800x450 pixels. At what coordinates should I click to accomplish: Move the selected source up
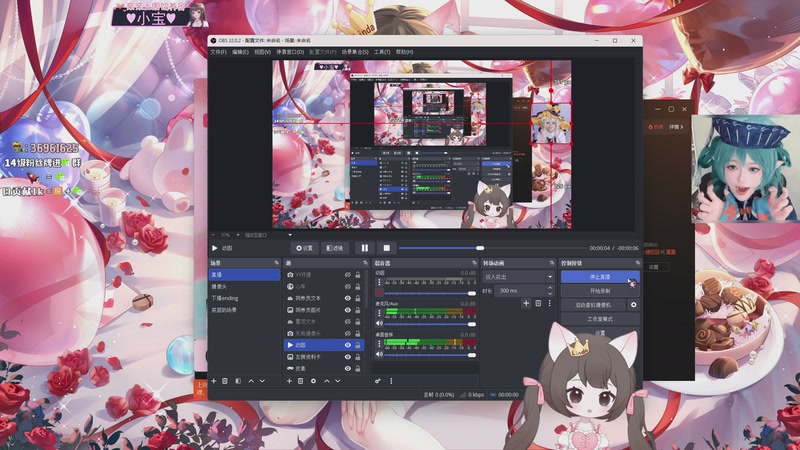tap(327, 381)
